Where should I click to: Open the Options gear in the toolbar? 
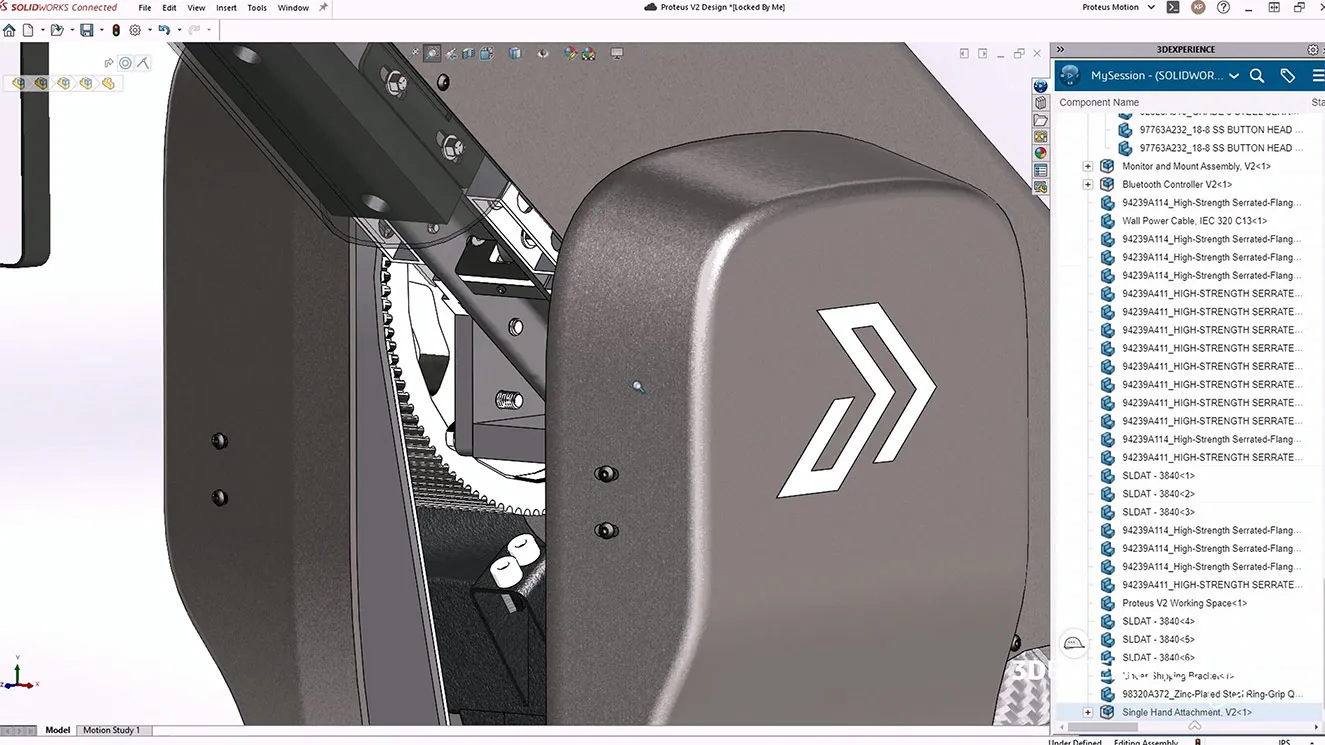135,30
